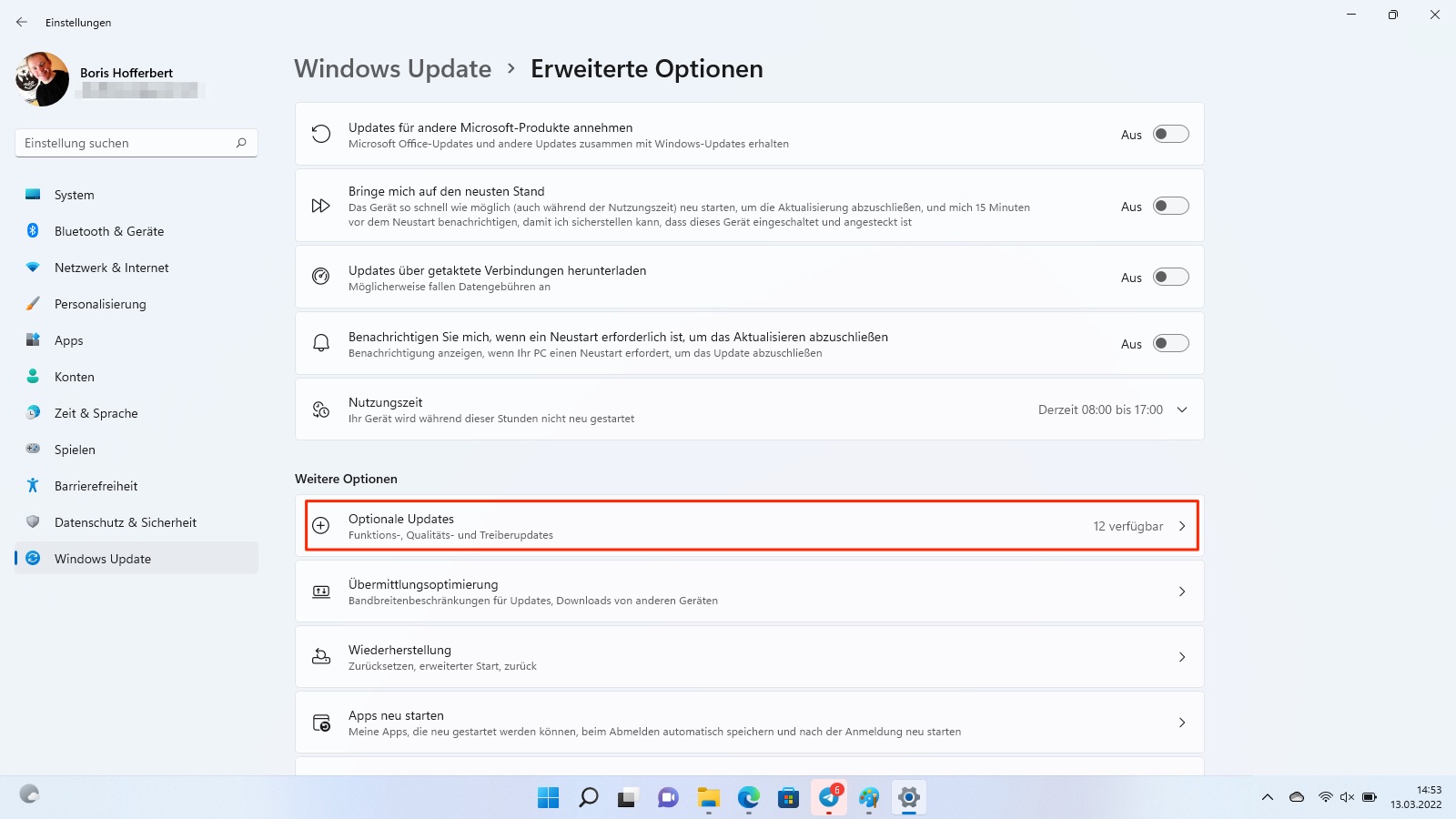Enable Updates über getaktete Verbindungen herunterladen

pos(1171,277)
